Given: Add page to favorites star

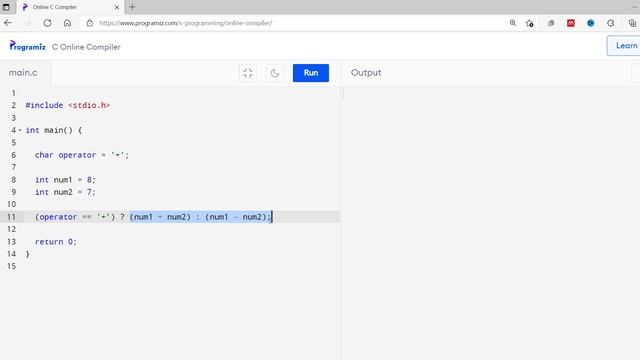Looking at the screenshot, I should click(x=530, y=23).
